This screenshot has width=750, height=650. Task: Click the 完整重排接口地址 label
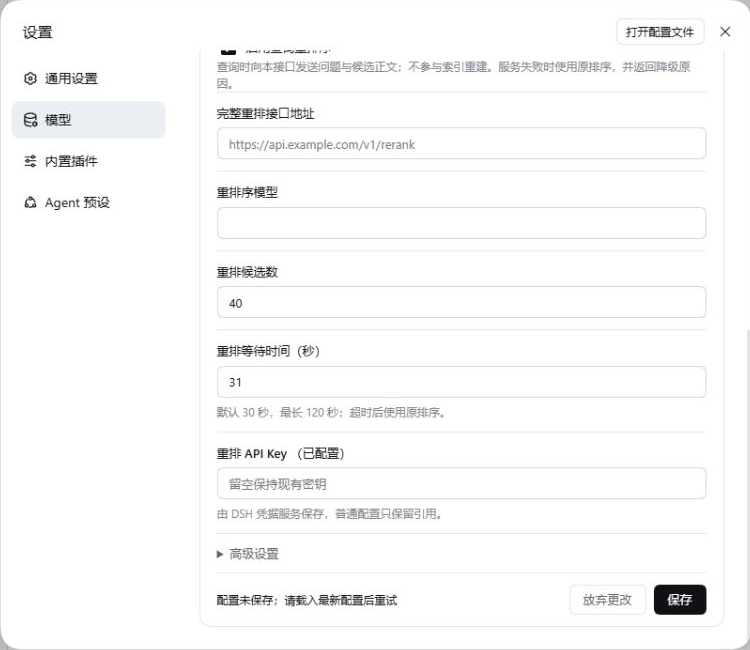265,114
